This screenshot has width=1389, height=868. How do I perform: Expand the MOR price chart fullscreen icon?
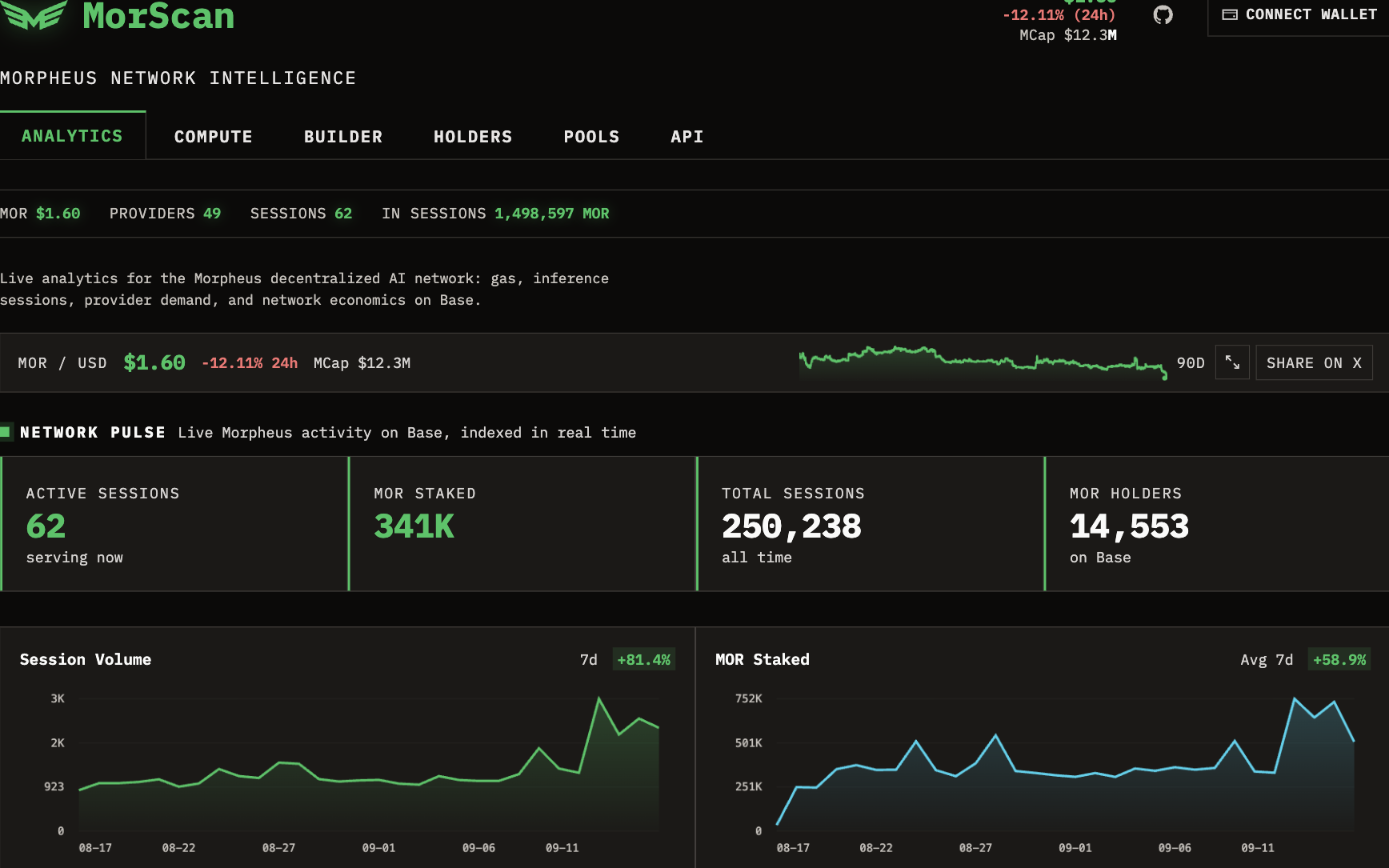(1232, 363)
